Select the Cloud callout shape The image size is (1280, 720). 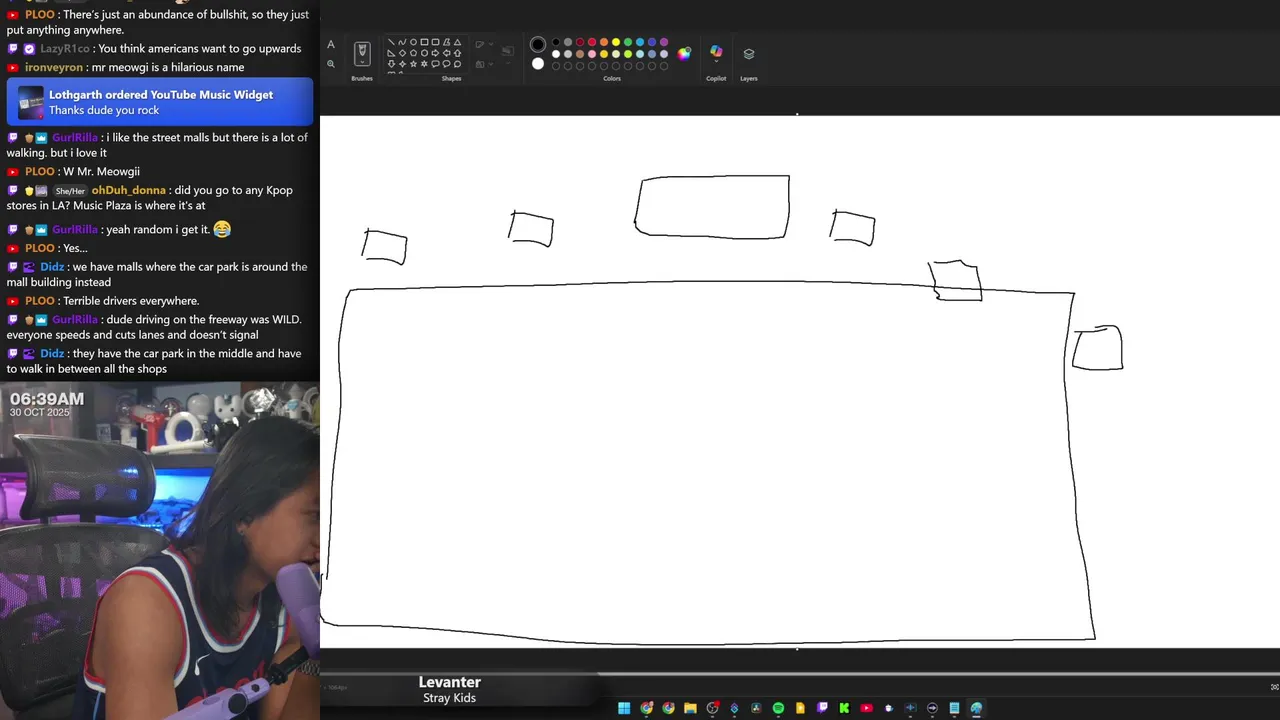[x=458, y=64]
